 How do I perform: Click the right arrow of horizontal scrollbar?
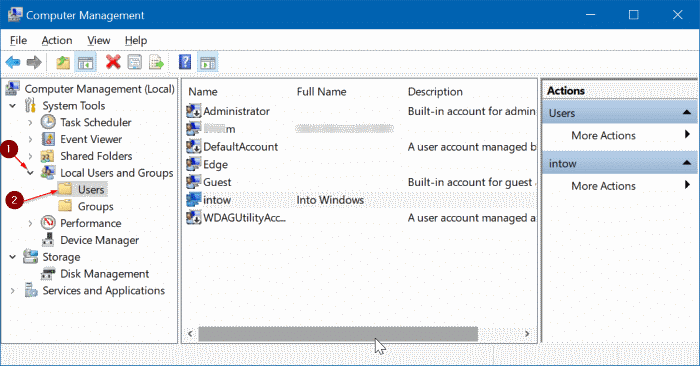pyautogui.click(x=527, y=333)
